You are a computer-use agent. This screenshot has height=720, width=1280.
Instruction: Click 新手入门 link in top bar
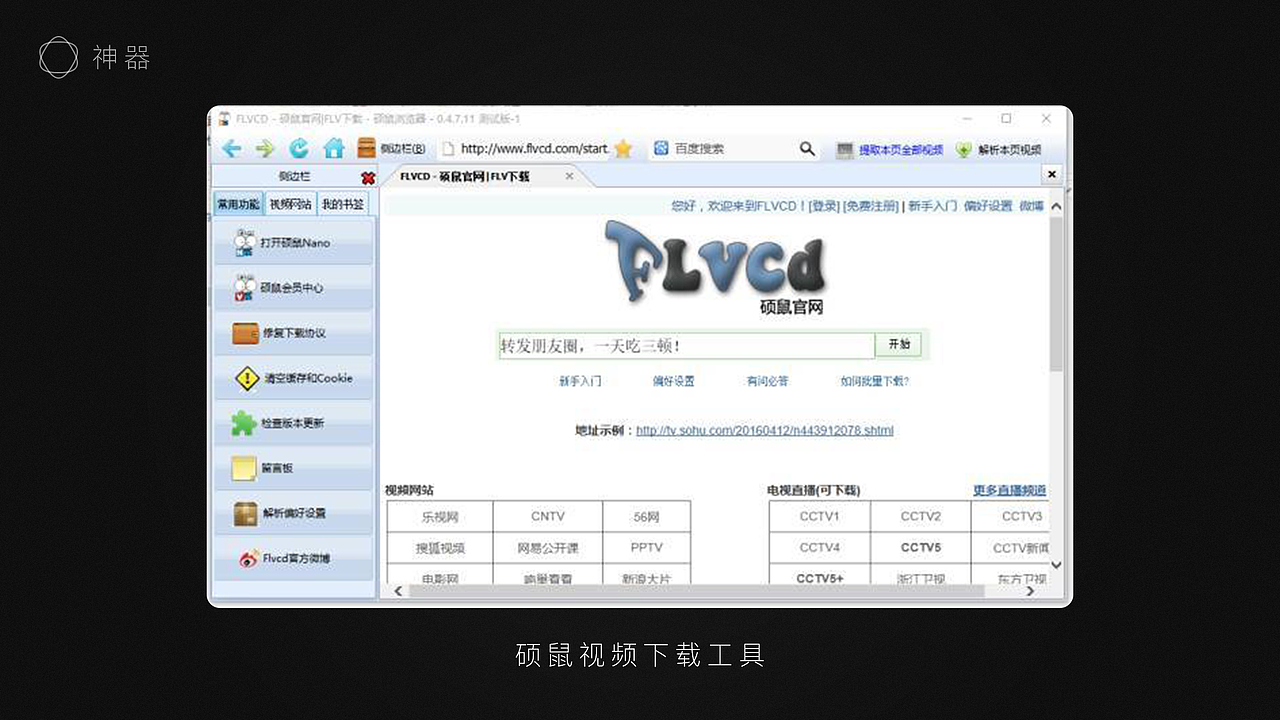(932, 206)
